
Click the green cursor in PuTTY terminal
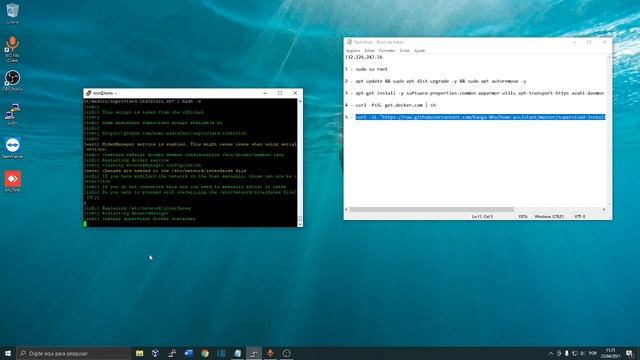pyautogui.click(x=85, y=224)
